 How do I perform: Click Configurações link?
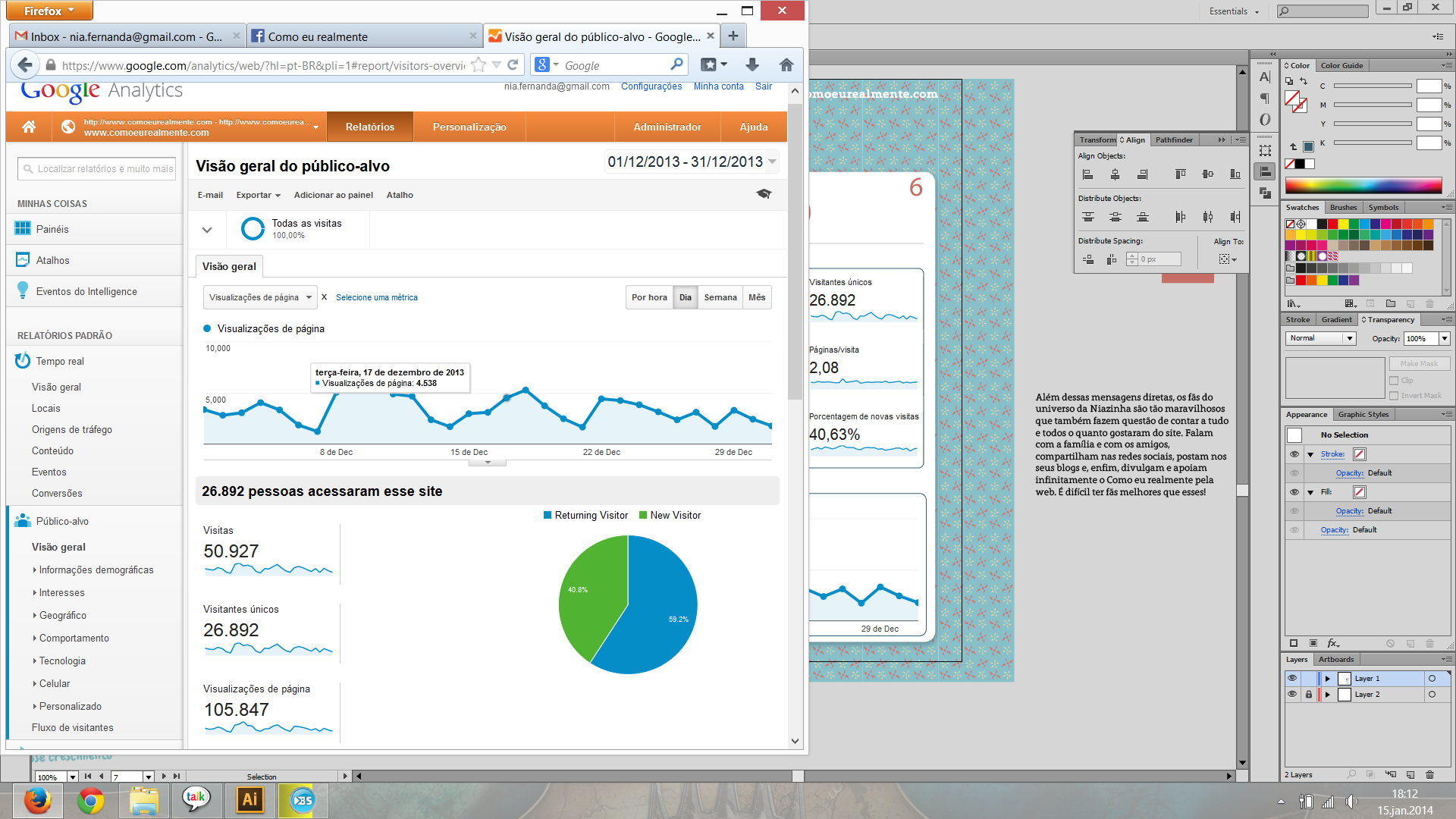click(651, 86)
